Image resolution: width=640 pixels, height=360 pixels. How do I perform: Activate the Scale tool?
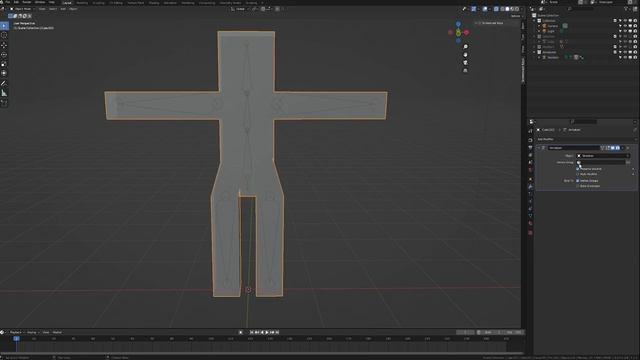(x=4, y=64)
